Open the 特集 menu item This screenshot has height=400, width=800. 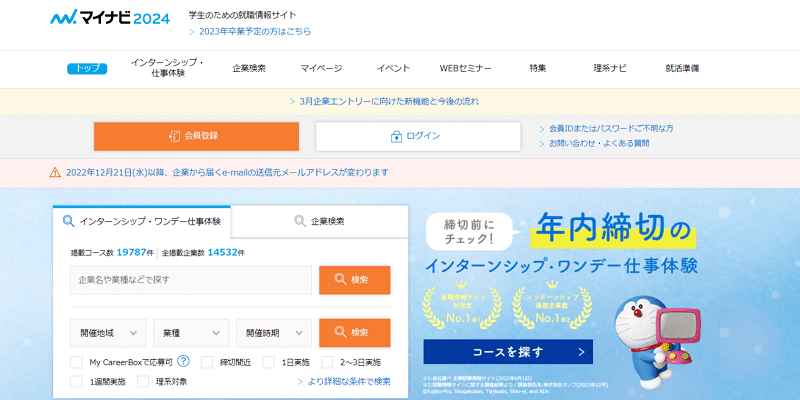pyautogui.click(x=538, y=68)
